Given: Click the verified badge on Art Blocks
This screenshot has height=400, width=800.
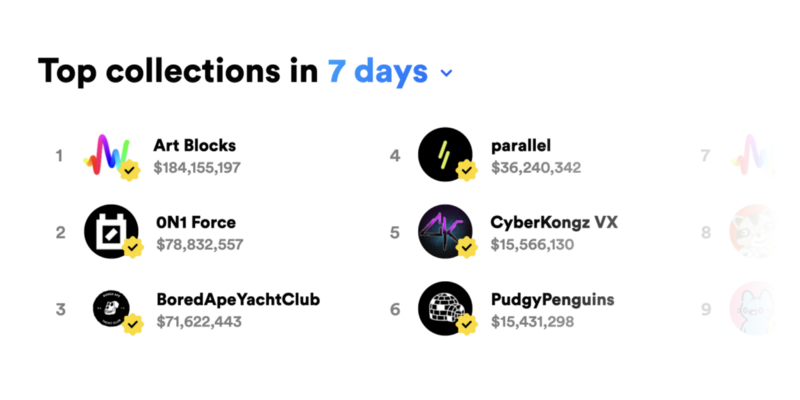Looking at the screenshot, I should (130, 170).
